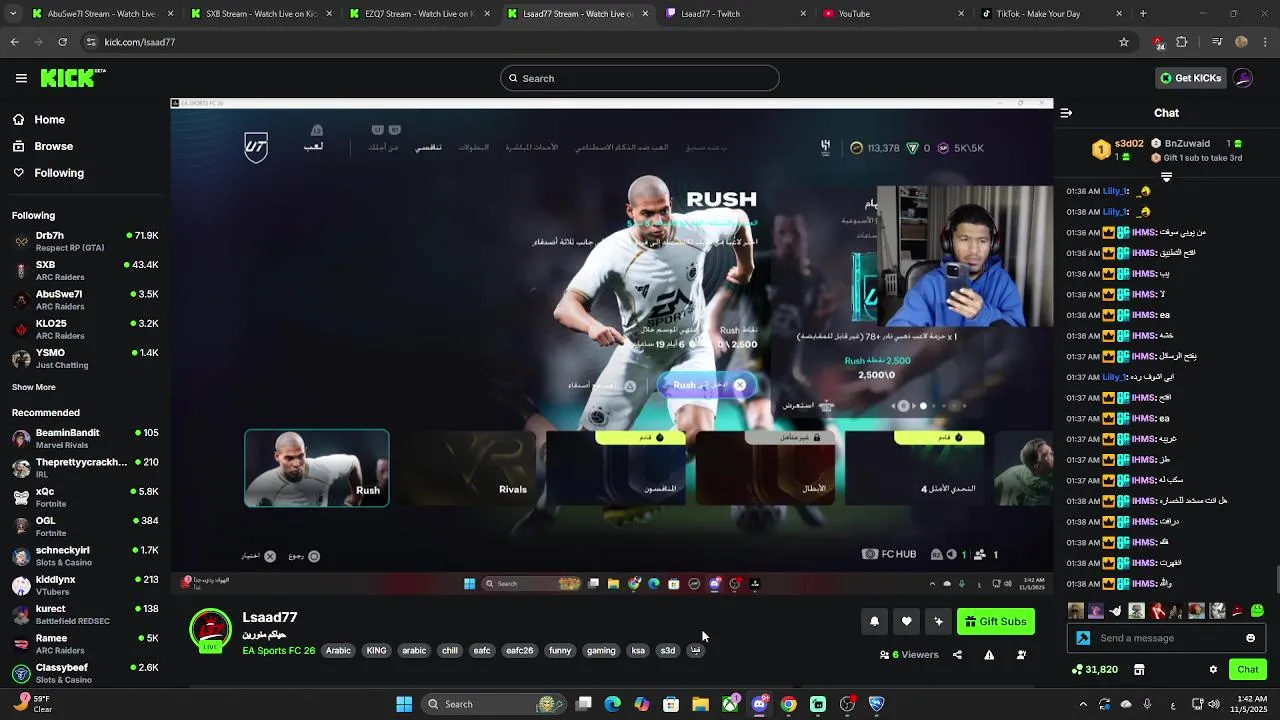This screenshot has height=720, width=1280.
Task: View the 31,820 channel points balance
Action: (x=1095, y=670)
